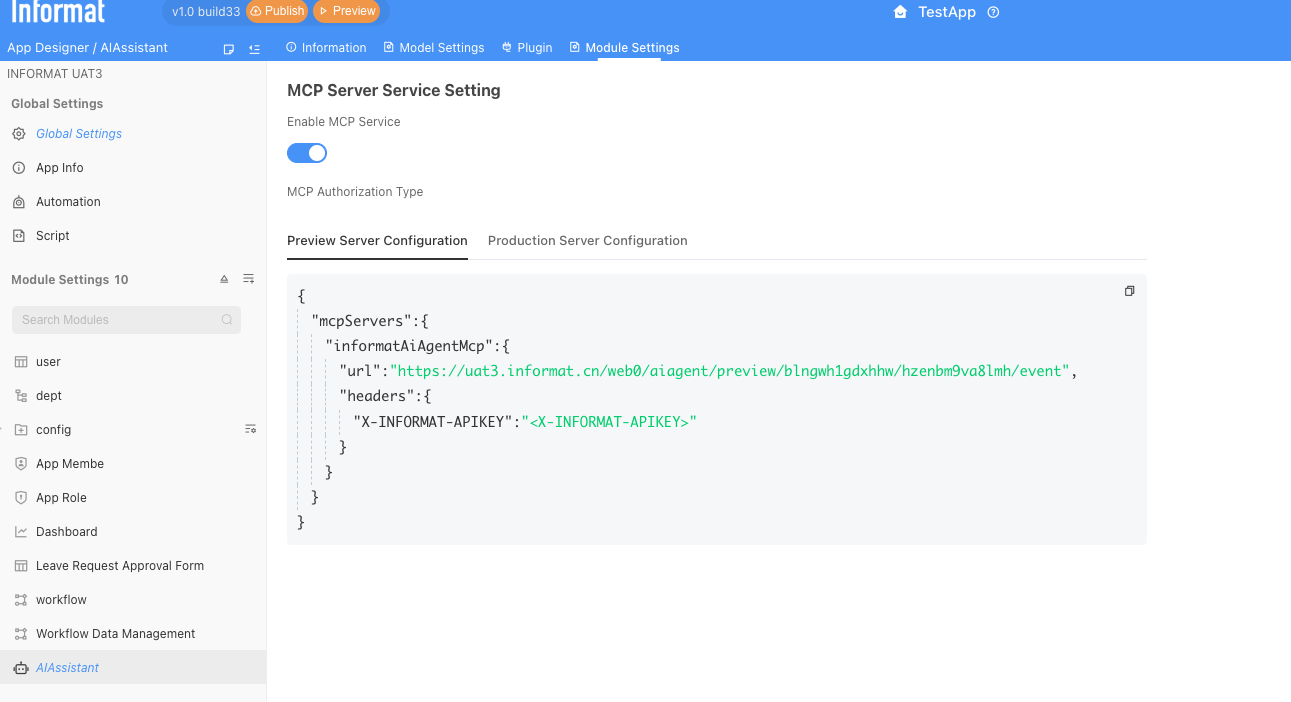
Task: Open Global Settings in sidebar
Action: (x=79, y=134)
